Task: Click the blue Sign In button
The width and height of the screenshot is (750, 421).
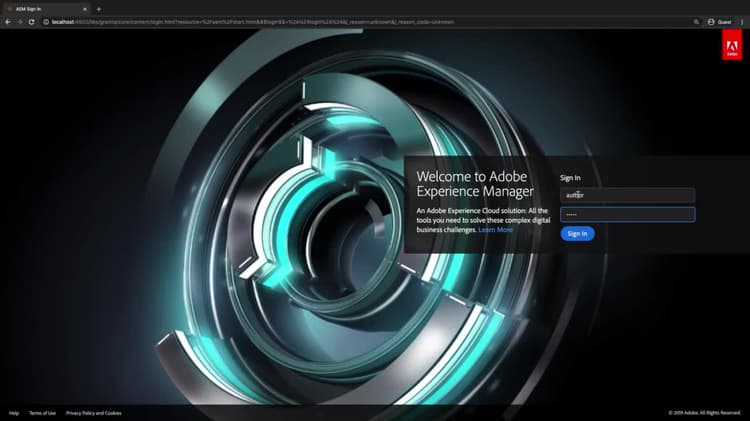Action: click(577, 233)
